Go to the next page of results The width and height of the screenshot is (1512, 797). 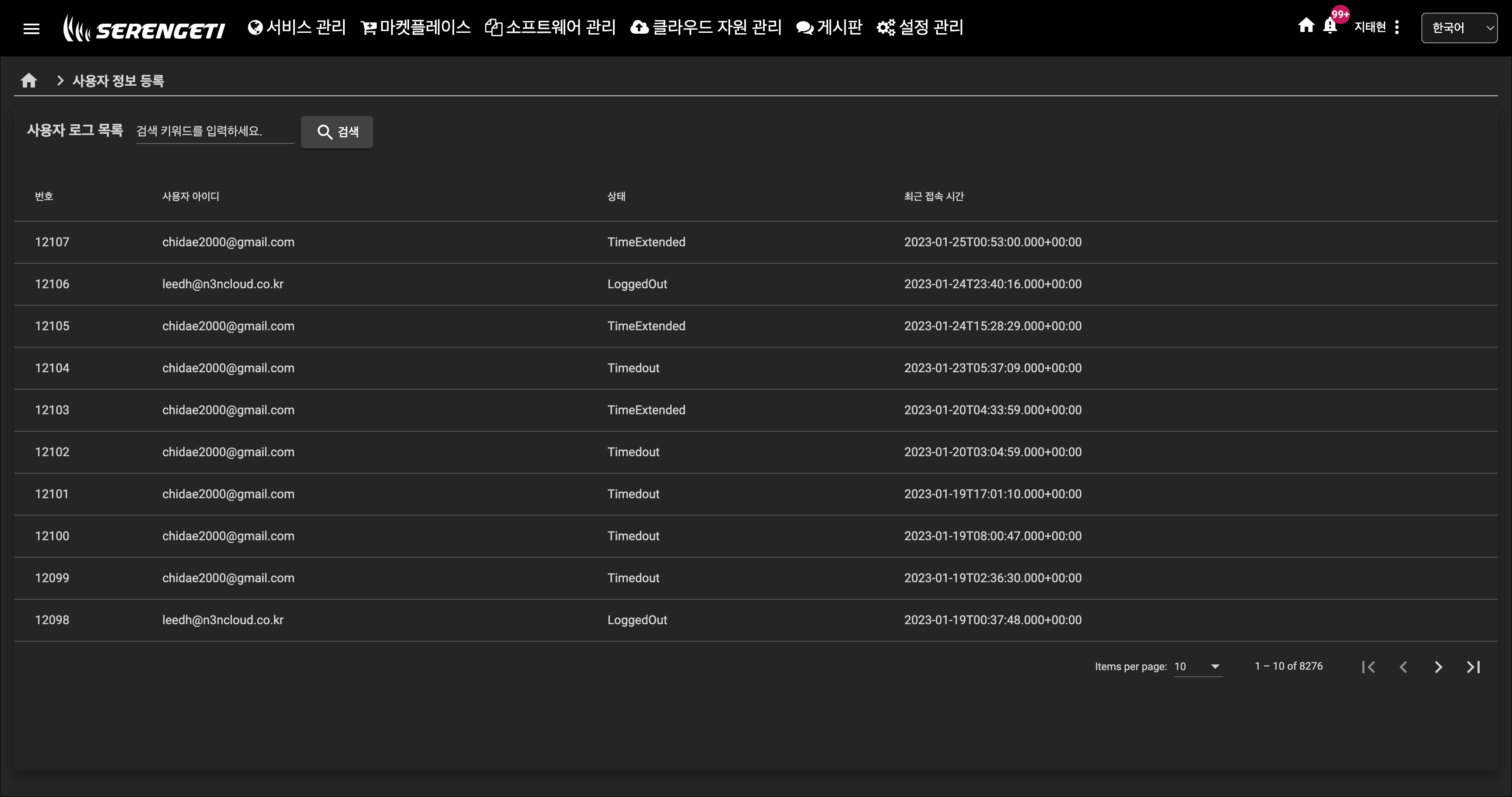[1438, 667]
